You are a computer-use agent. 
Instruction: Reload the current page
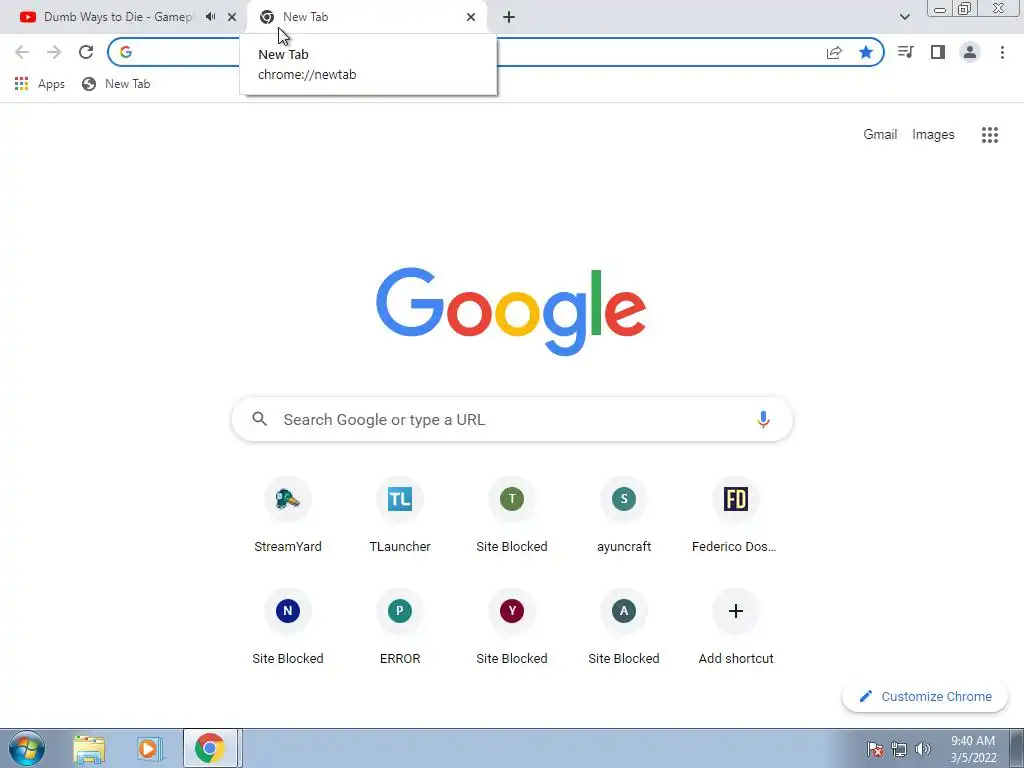coord(86,52)
